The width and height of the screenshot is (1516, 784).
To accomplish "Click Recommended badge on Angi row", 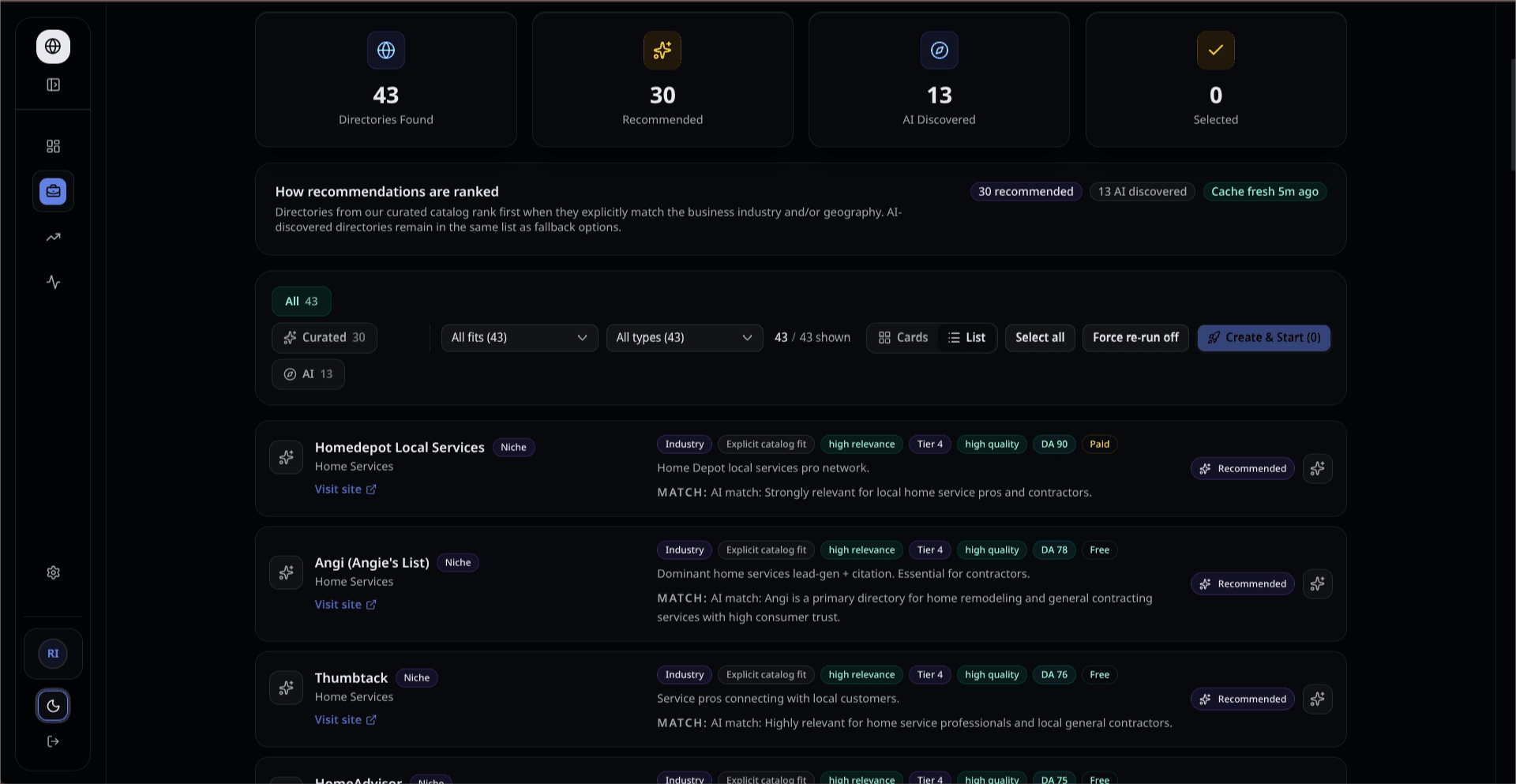I will (1243, 583).
